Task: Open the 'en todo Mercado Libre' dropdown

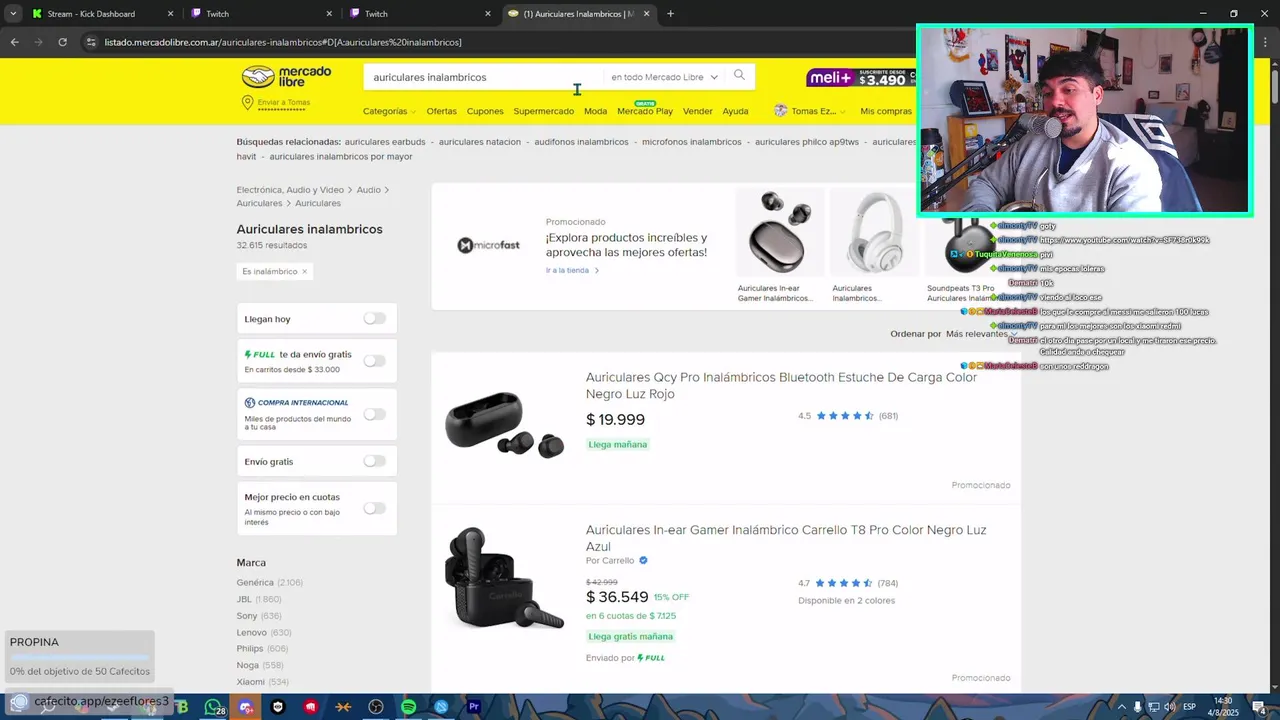Action: point(664,77)
